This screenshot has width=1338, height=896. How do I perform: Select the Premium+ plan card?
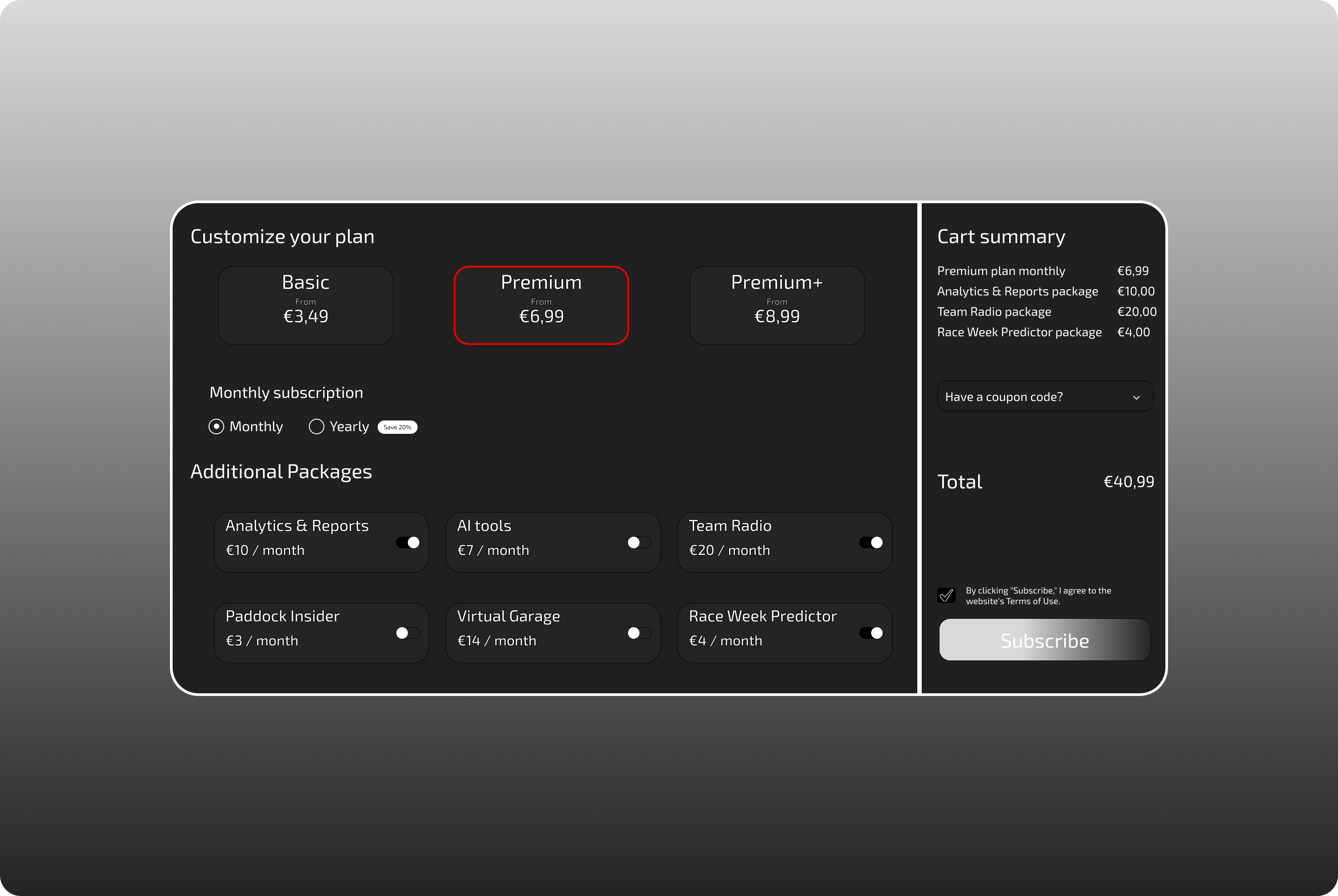pos(777,305)
